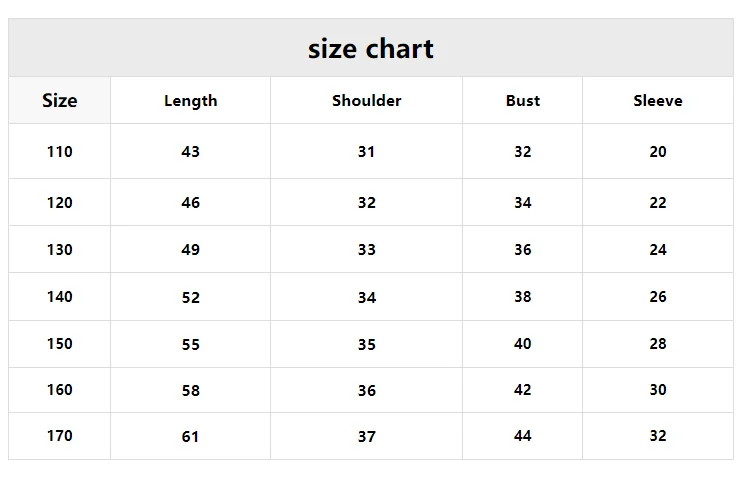The image size is (747, 482).
Task: Click the Sleeve value 26 cell
Action: point(658,296)
